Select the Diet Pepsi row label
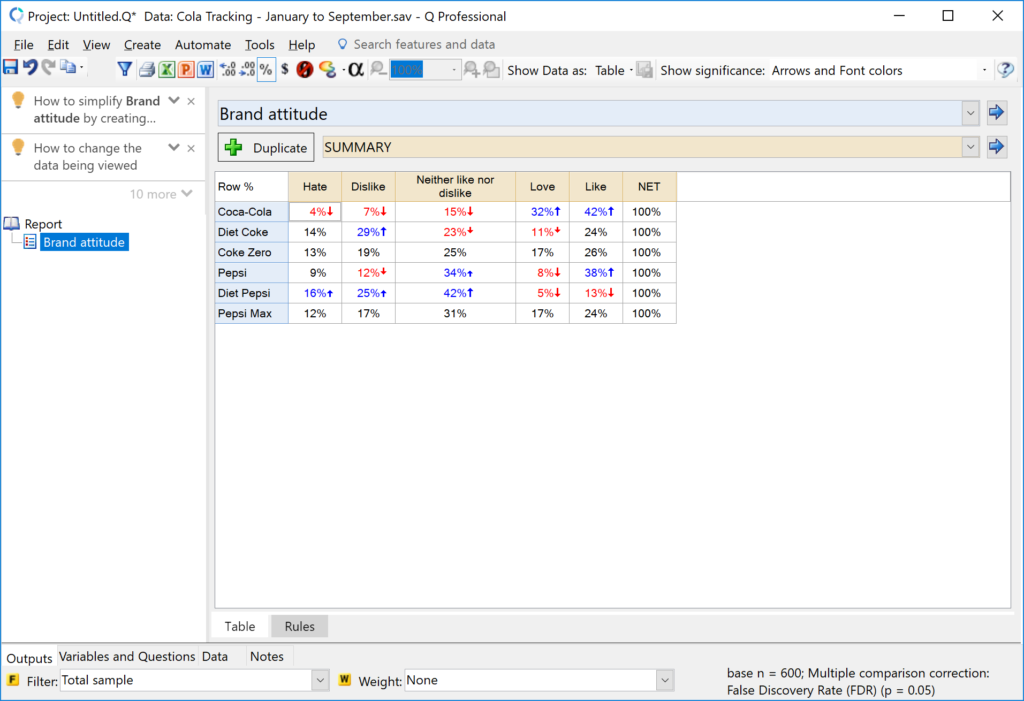1024x701 pixels. (x=251, y=293)
